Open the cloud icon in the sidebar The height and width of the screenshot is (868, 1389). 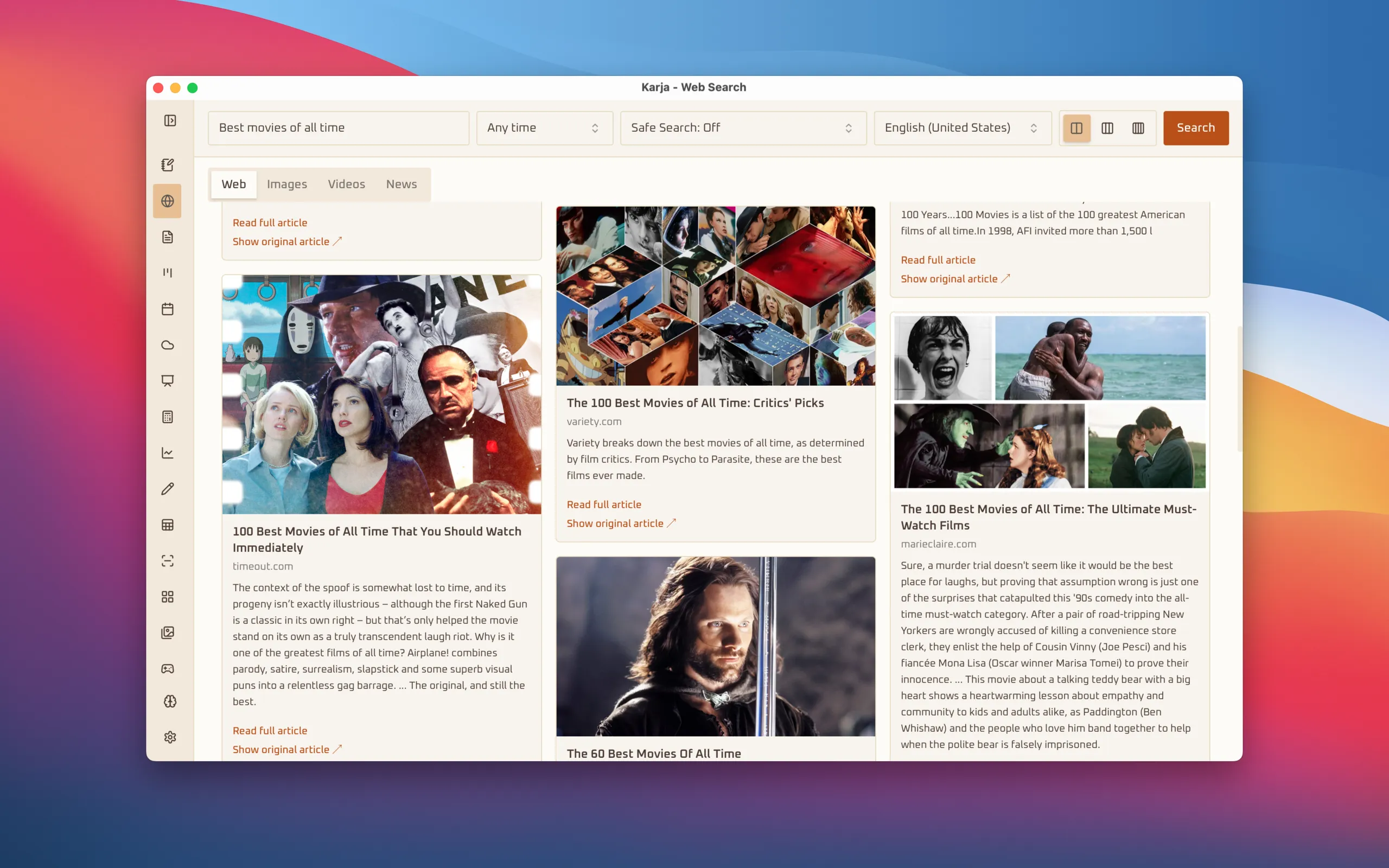tap(168, 345)
